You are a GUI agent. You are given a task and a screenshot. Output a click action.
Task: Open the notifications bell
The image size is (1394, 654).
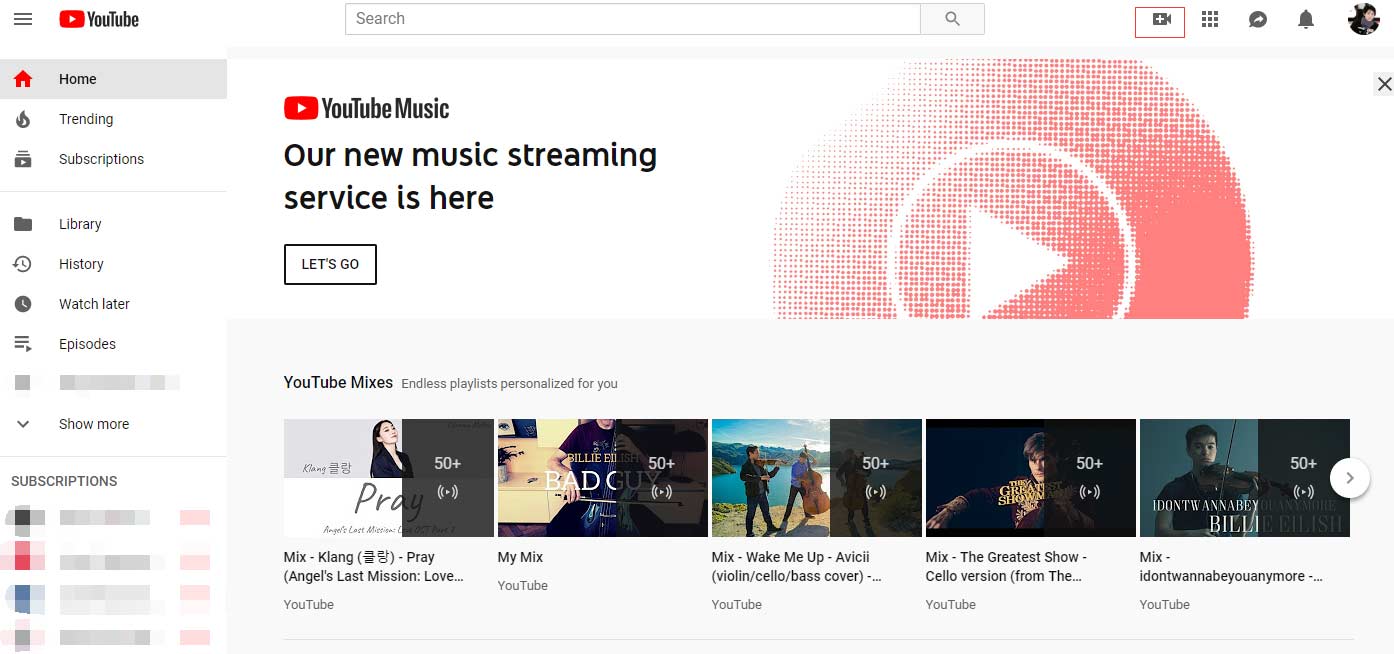(1306, 19)
